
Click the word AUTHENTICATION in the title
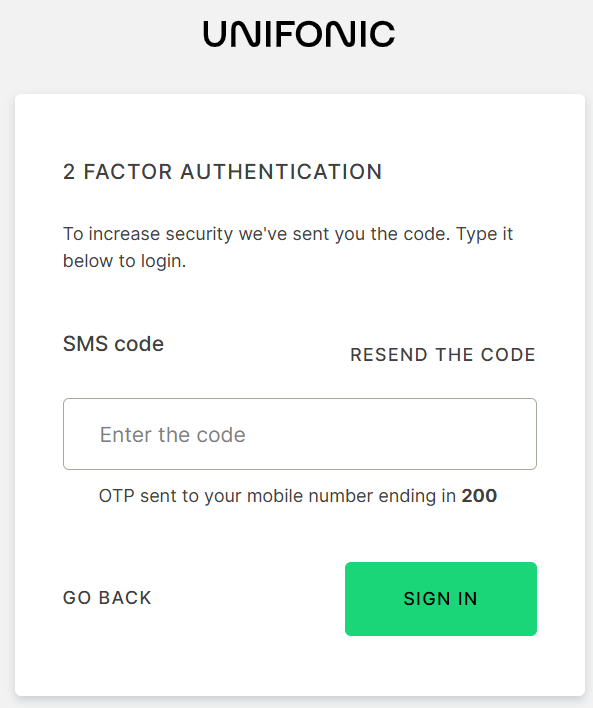pos(281,172)
